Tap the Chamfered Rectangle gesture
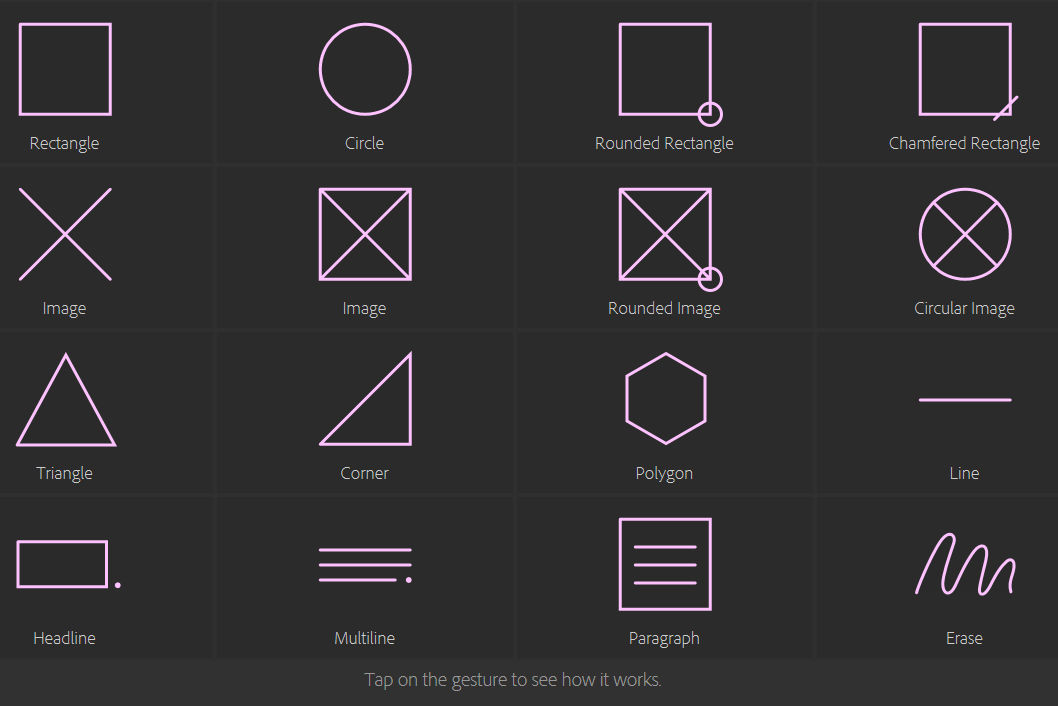 tap(968, 72)
